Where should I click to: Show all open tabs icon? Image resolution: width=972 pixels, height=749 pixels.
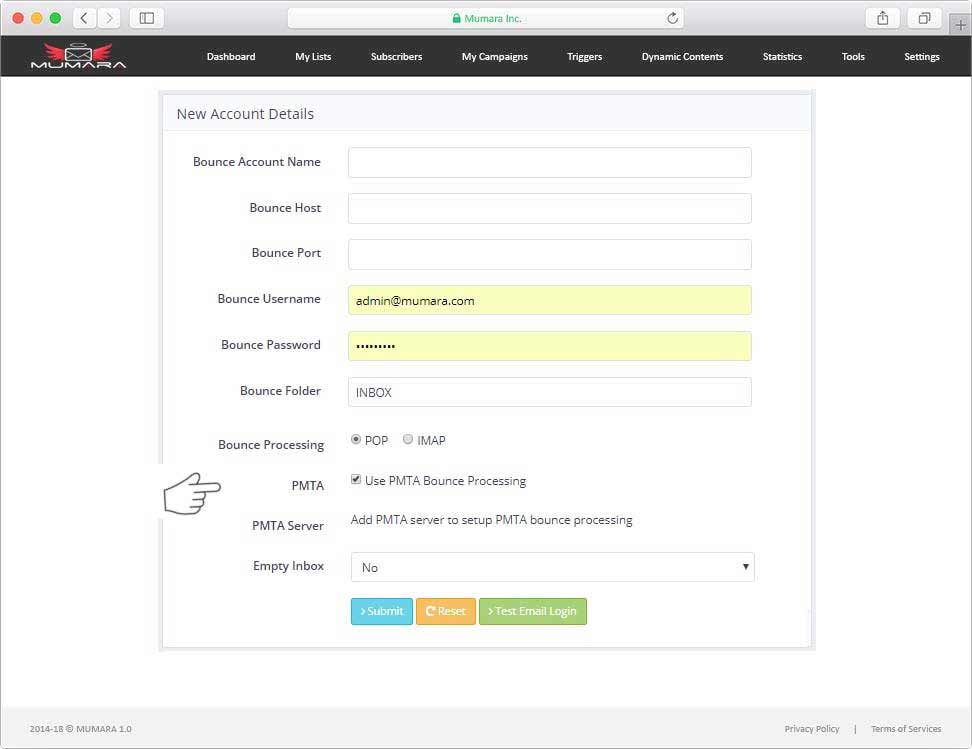click(923, 17)
